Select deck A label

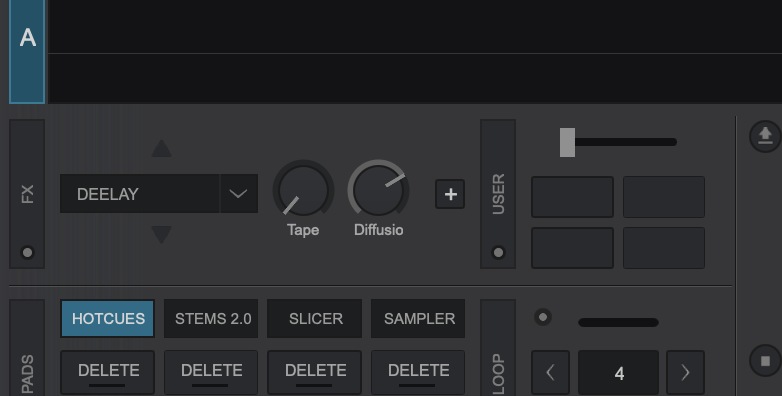pyautogui.click(x=27, y=51)
